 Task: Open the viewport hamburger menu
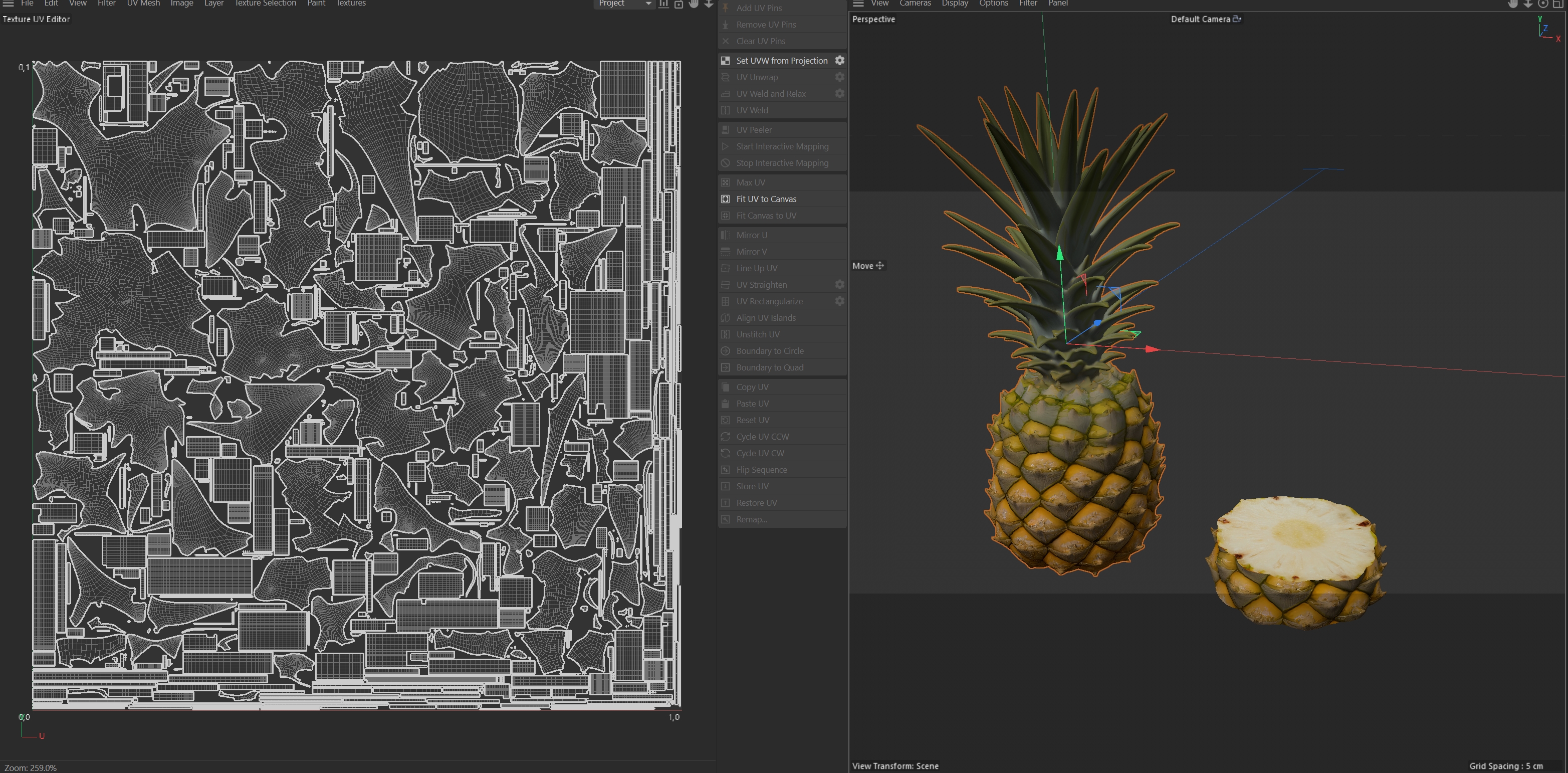[x=858, y=4]
